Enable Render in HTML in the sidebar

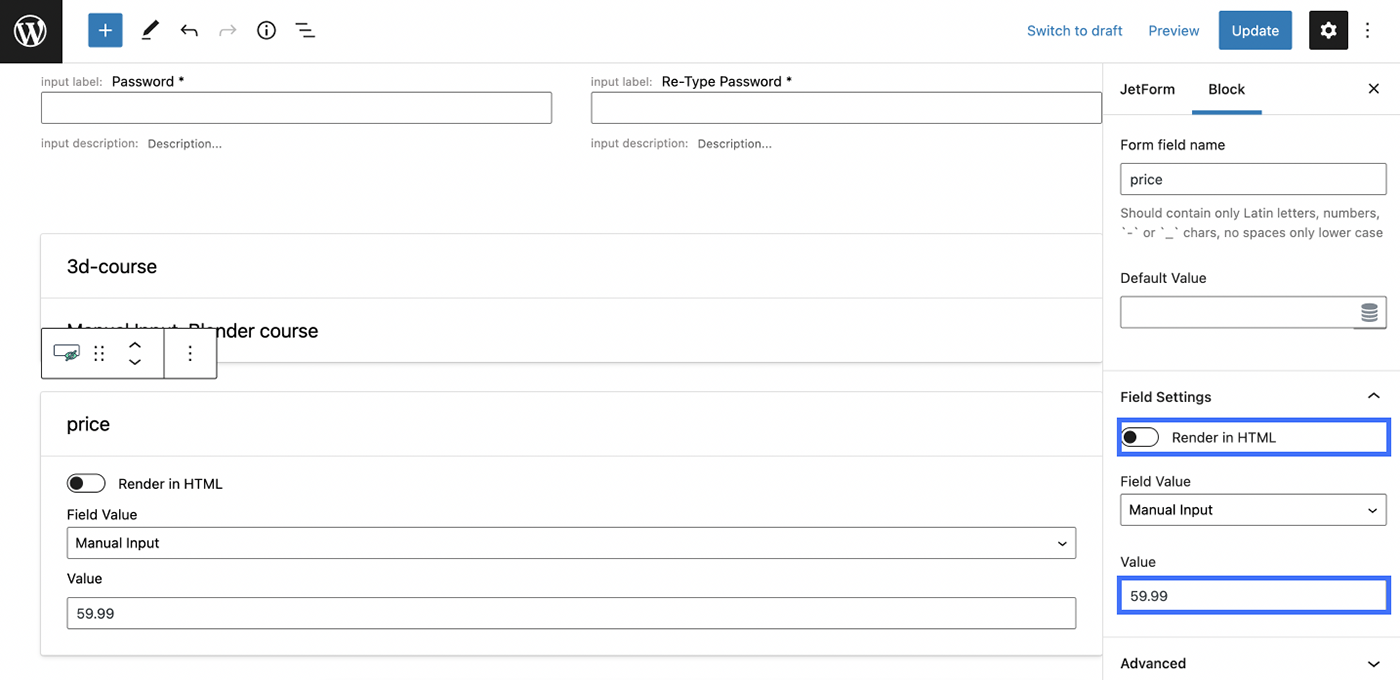click(x=1139, y=437)
